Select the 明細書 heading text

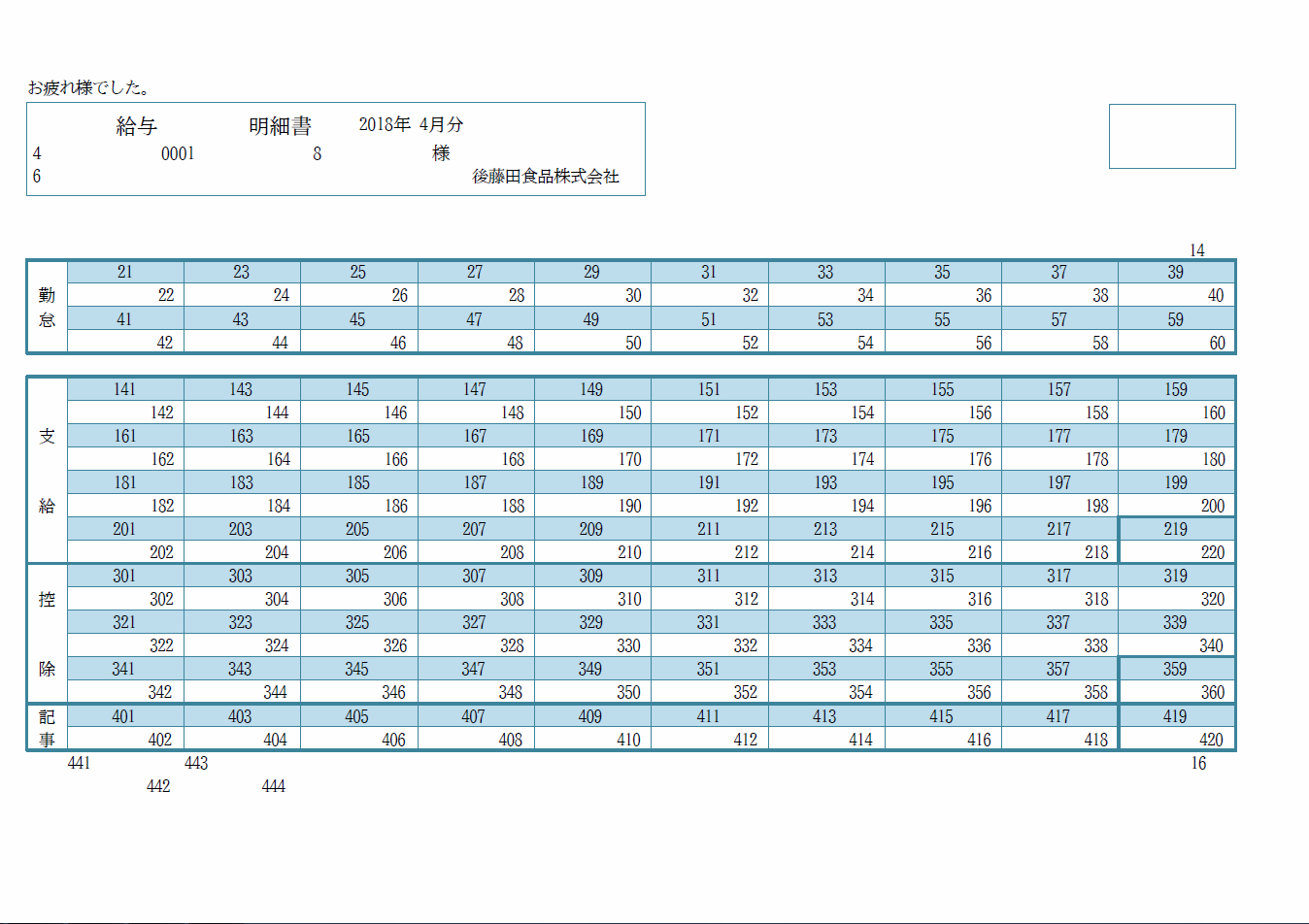(x=280, y=126)
